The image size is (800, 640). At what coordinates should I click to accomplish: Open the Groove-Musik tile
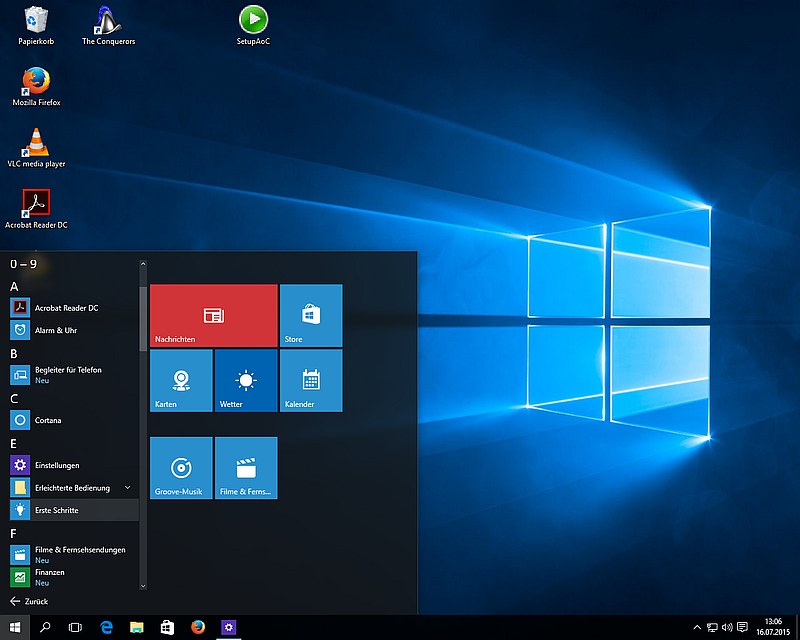181,468
